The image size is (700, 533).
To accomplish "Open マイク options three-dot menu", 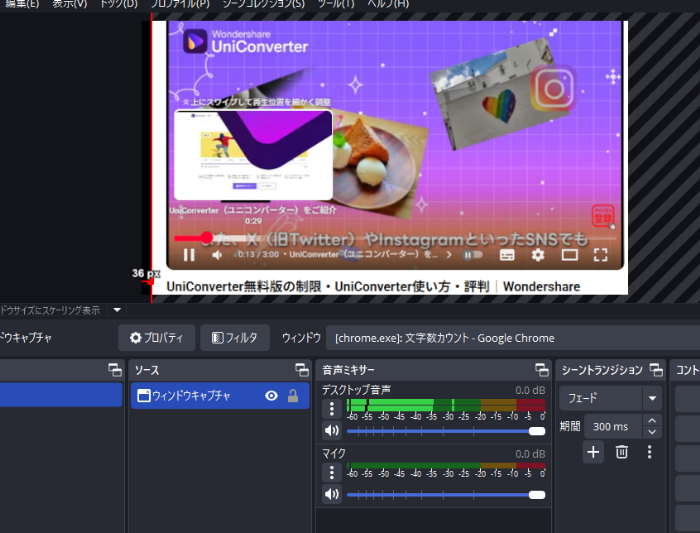I will (332, 472).
